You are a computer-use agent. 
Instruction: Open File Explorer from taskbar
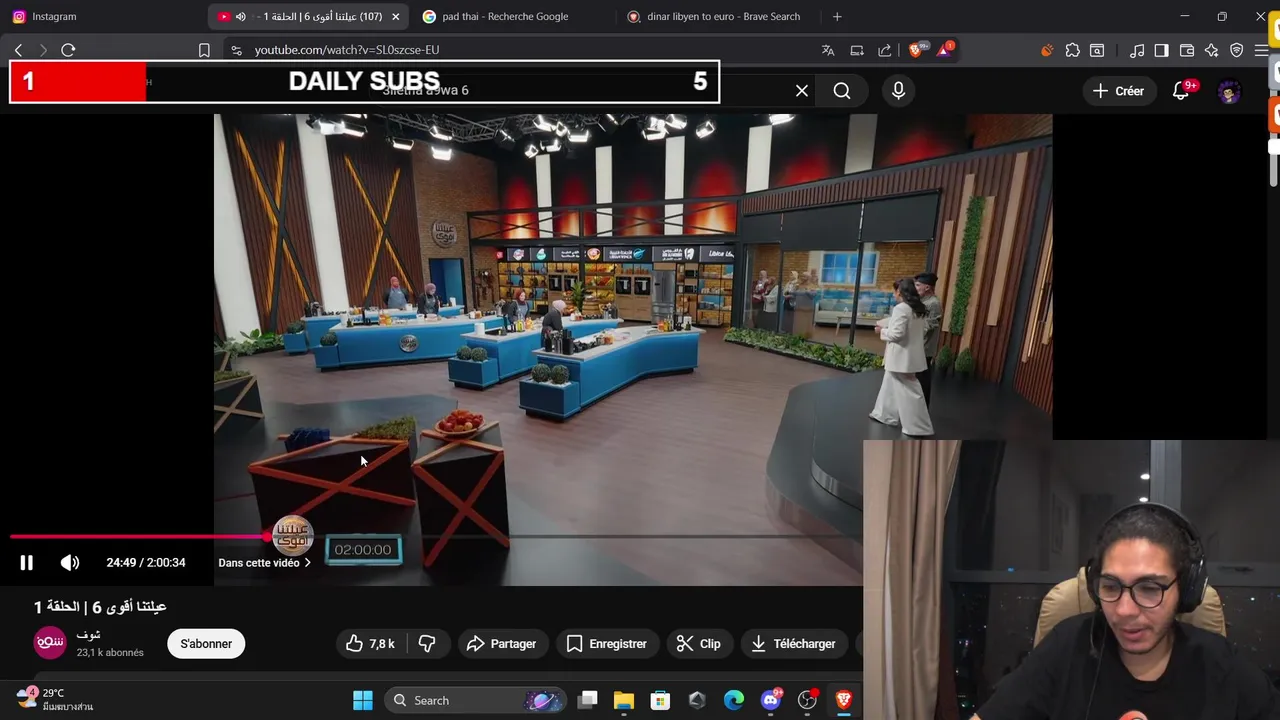click(x=624, y=700)
